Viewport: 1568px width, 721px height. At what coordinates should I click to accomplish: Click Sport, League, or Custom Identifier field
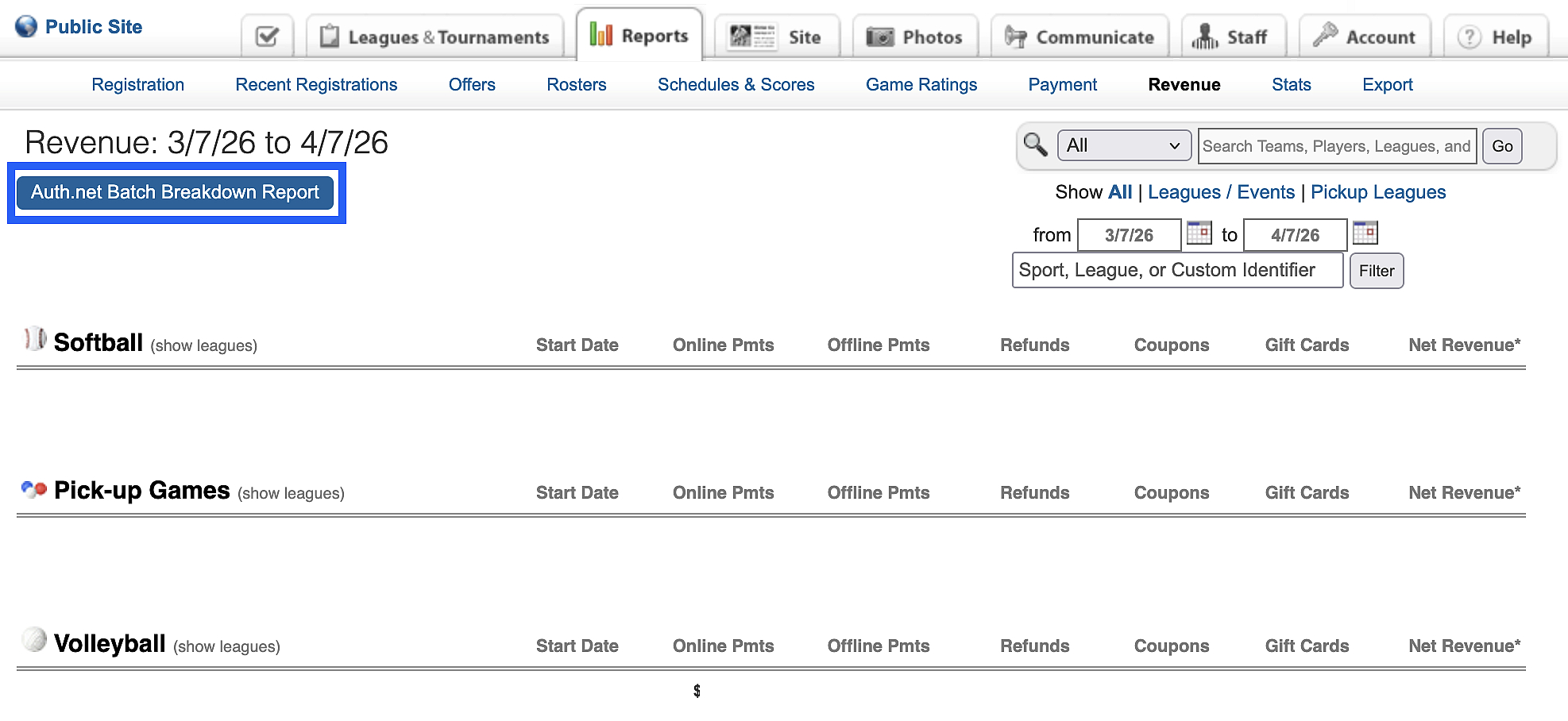[x=1177, y=270]
